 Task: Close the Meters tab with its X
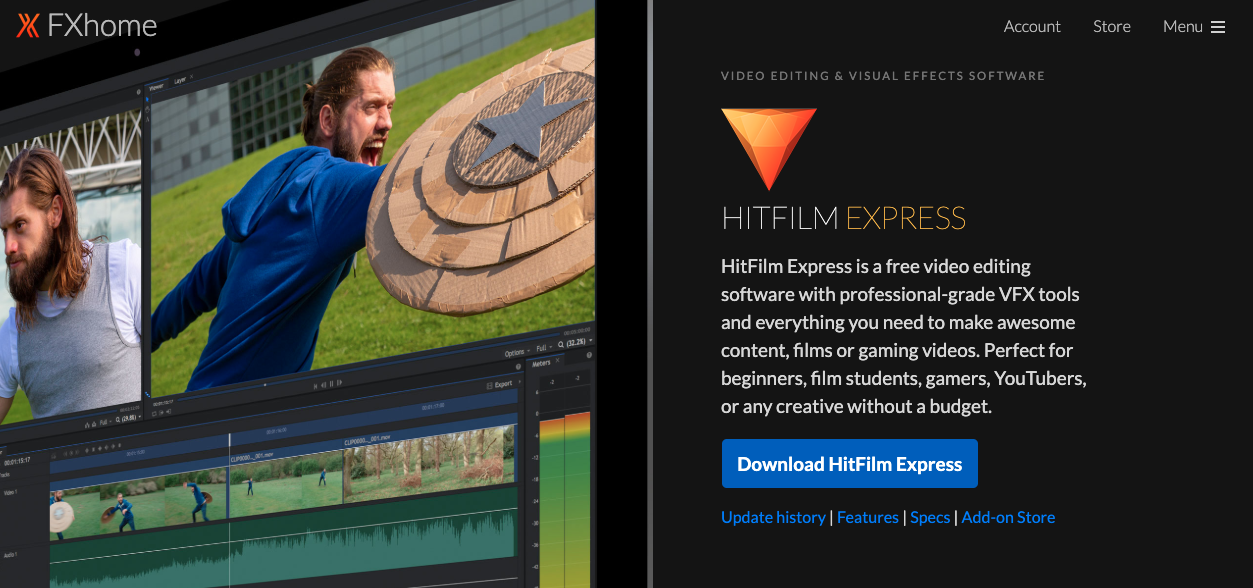click(558, 361)
